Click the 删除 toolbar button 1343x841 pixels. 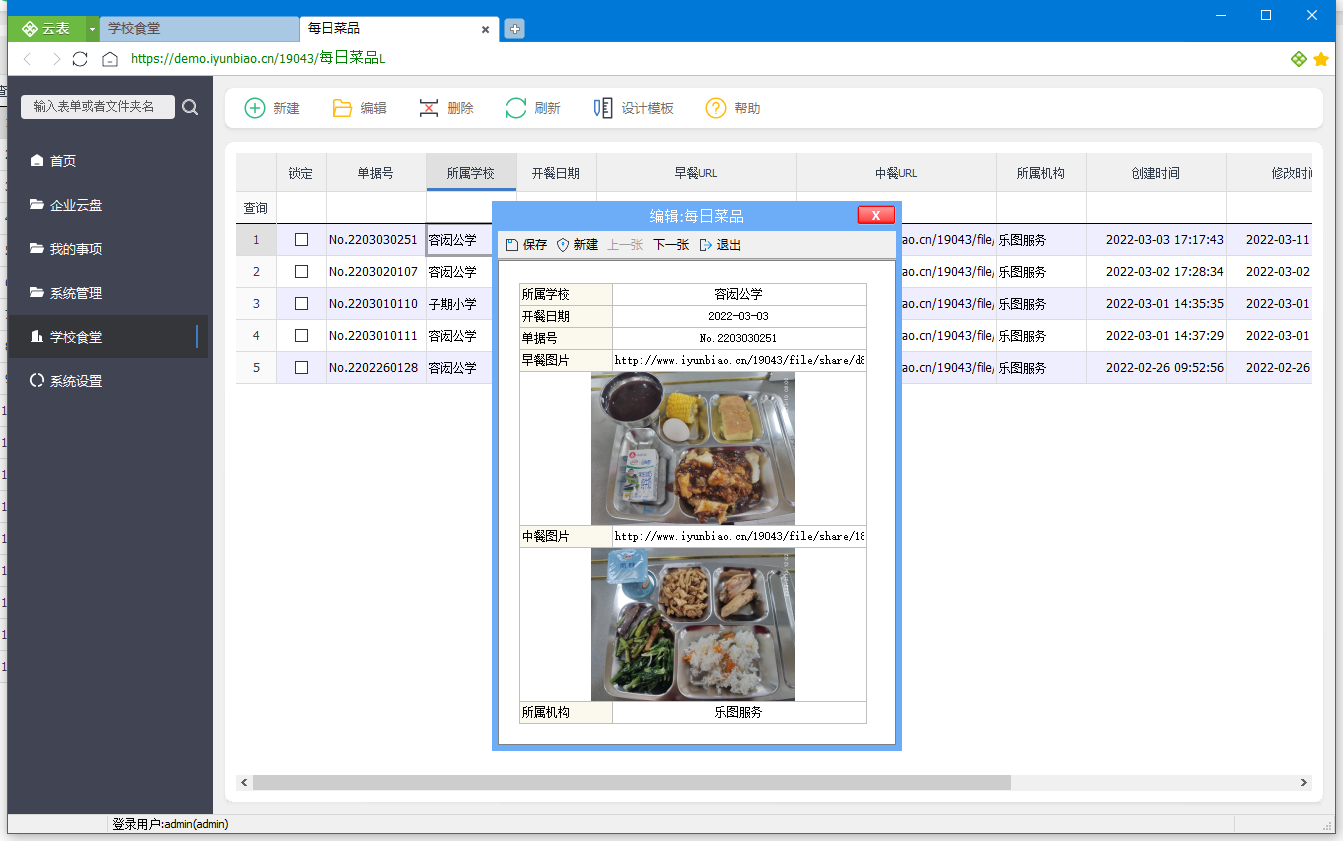446,108
